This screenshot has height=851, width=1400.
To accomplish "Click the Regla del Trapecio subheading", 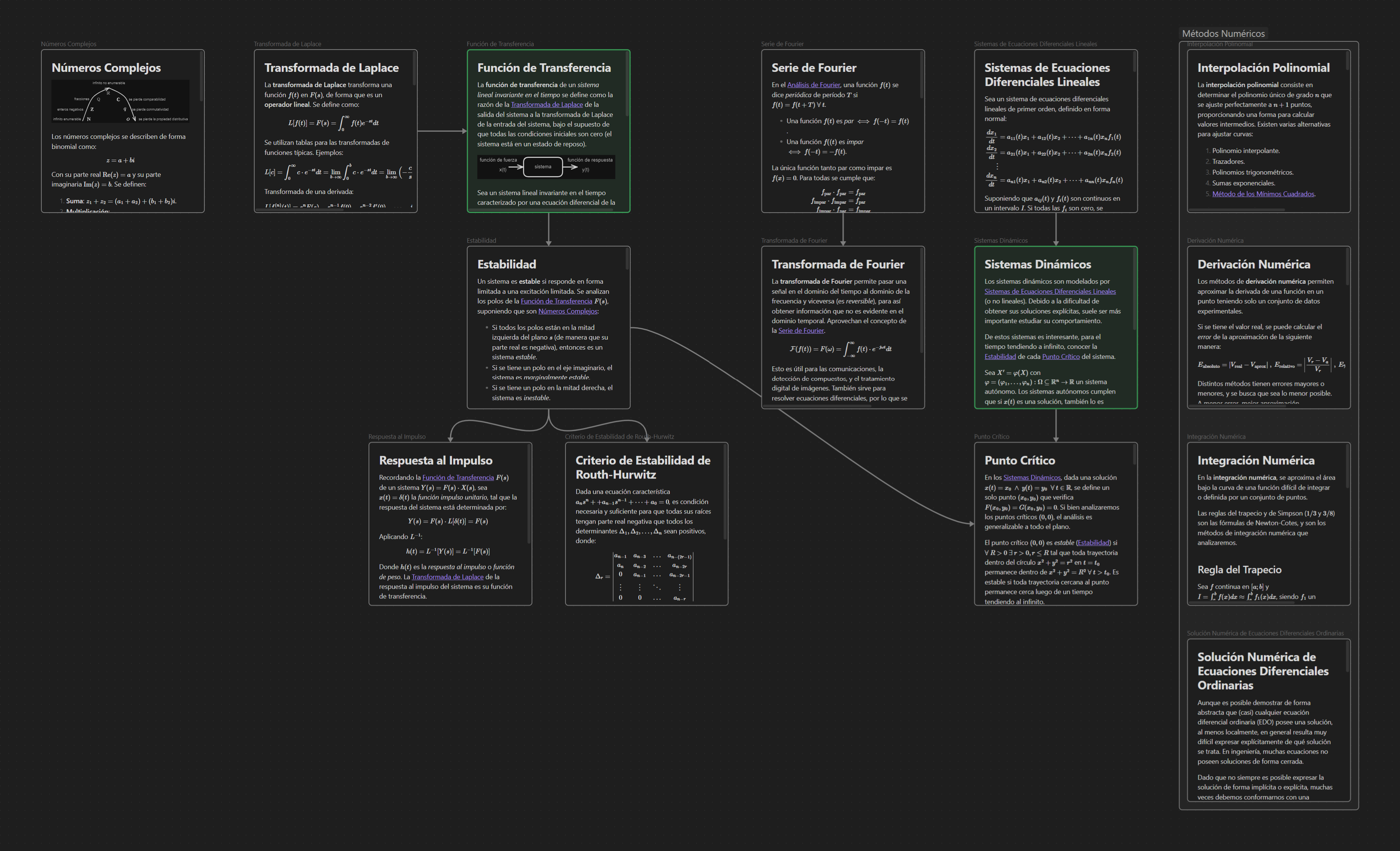I will (1239, 570).
